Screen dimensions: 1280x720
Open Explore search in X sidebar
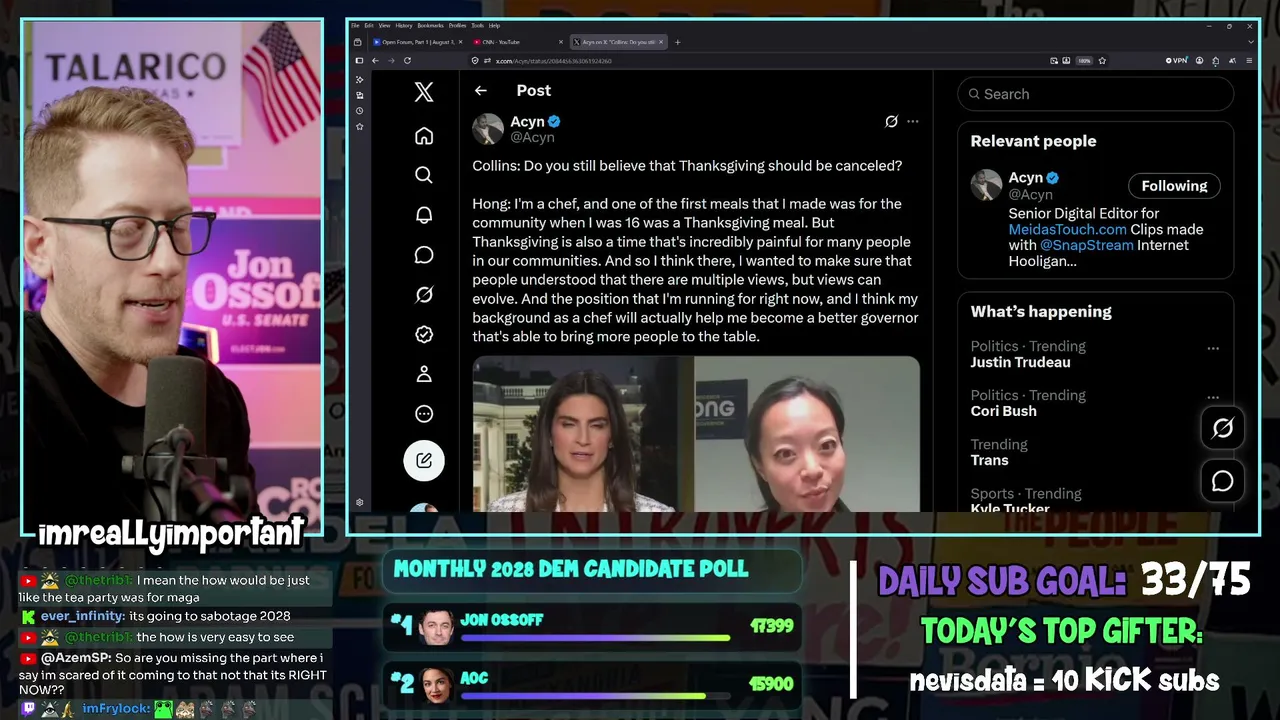424,175
